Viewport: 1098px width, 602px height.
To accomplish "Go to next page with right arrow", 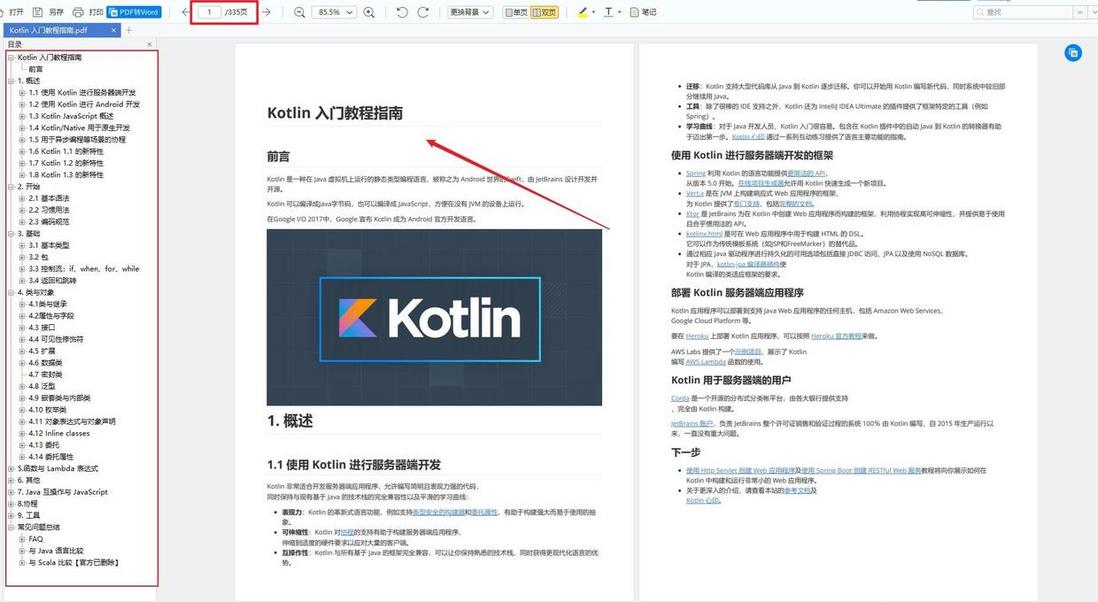I will 266,12.
